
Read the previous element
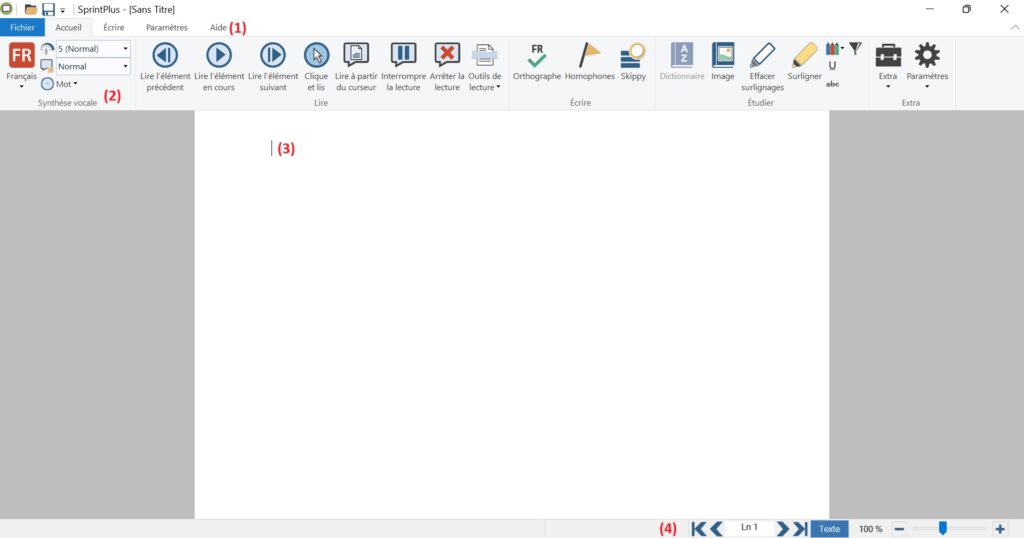(165, 67)
